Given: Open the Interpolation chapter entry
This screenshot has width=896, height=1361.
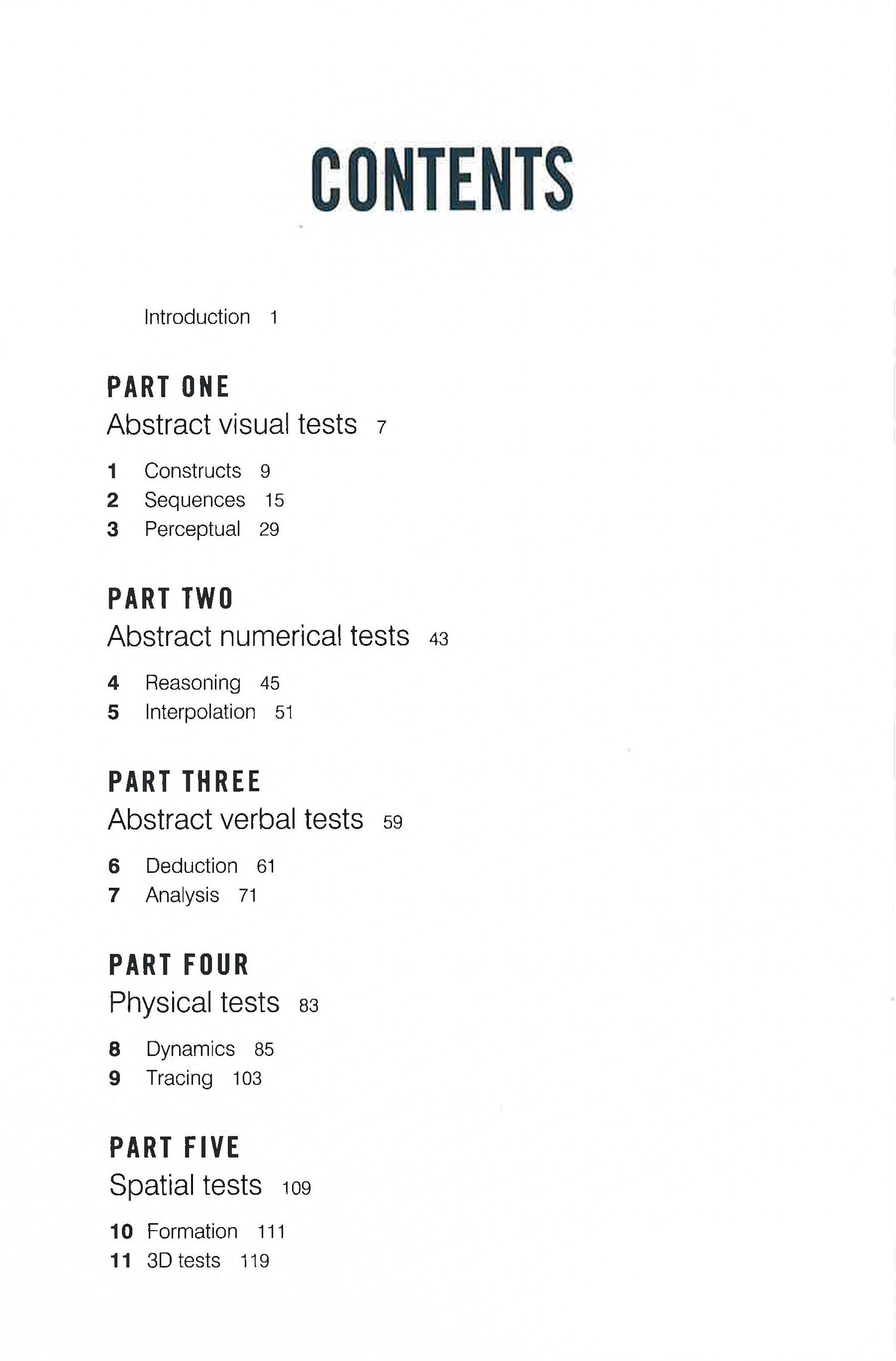Looking at the screenshot, I should 200,712.
